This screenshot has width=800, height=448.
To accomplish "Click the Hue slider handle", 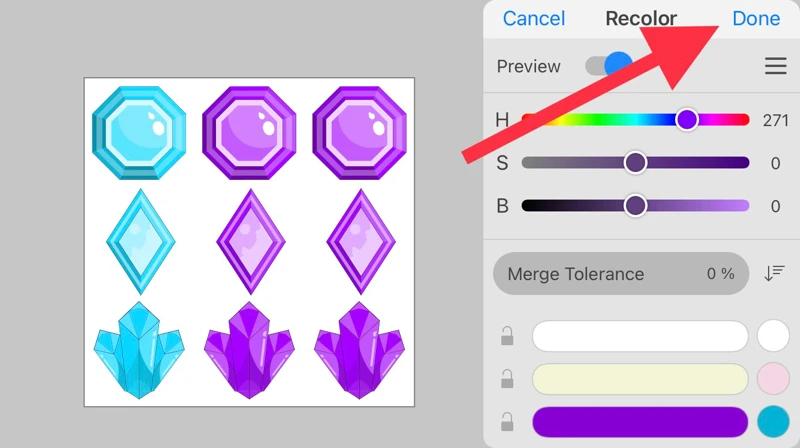I will click(687, 120).
